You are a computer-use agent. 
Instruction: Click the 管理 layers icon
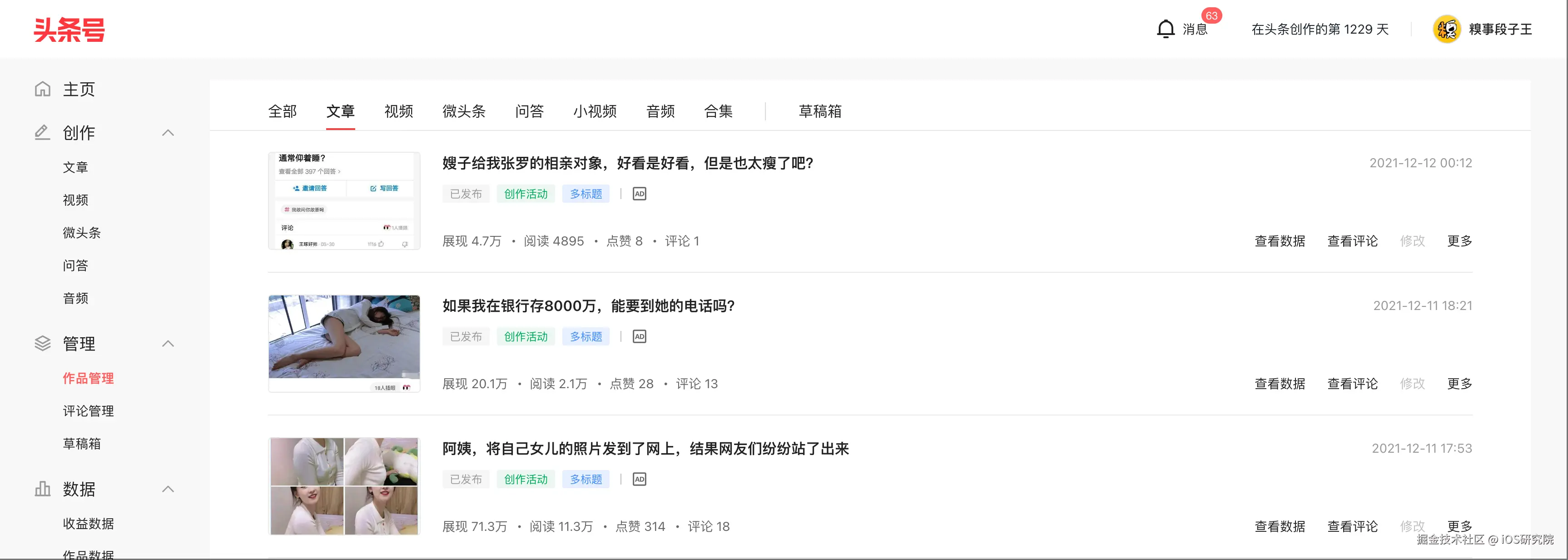[42, 343]
